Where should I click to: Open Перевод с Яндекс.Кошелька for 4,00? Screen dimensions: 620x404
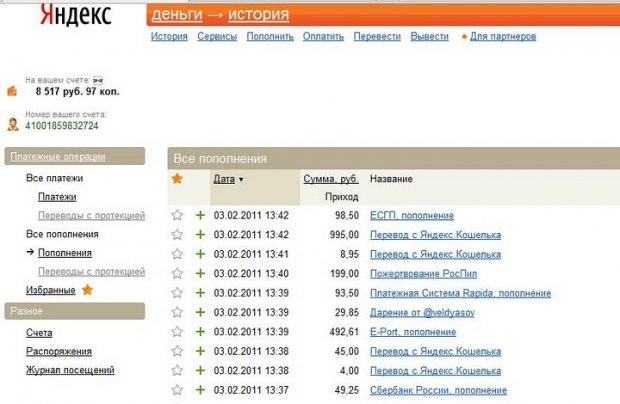click(435, 371)
